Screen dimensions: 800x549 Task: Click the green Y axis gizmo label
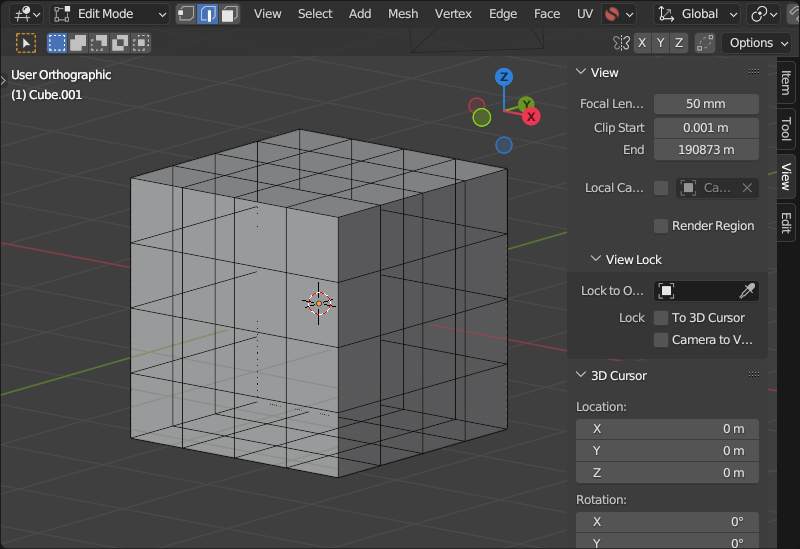pos(526,104)
